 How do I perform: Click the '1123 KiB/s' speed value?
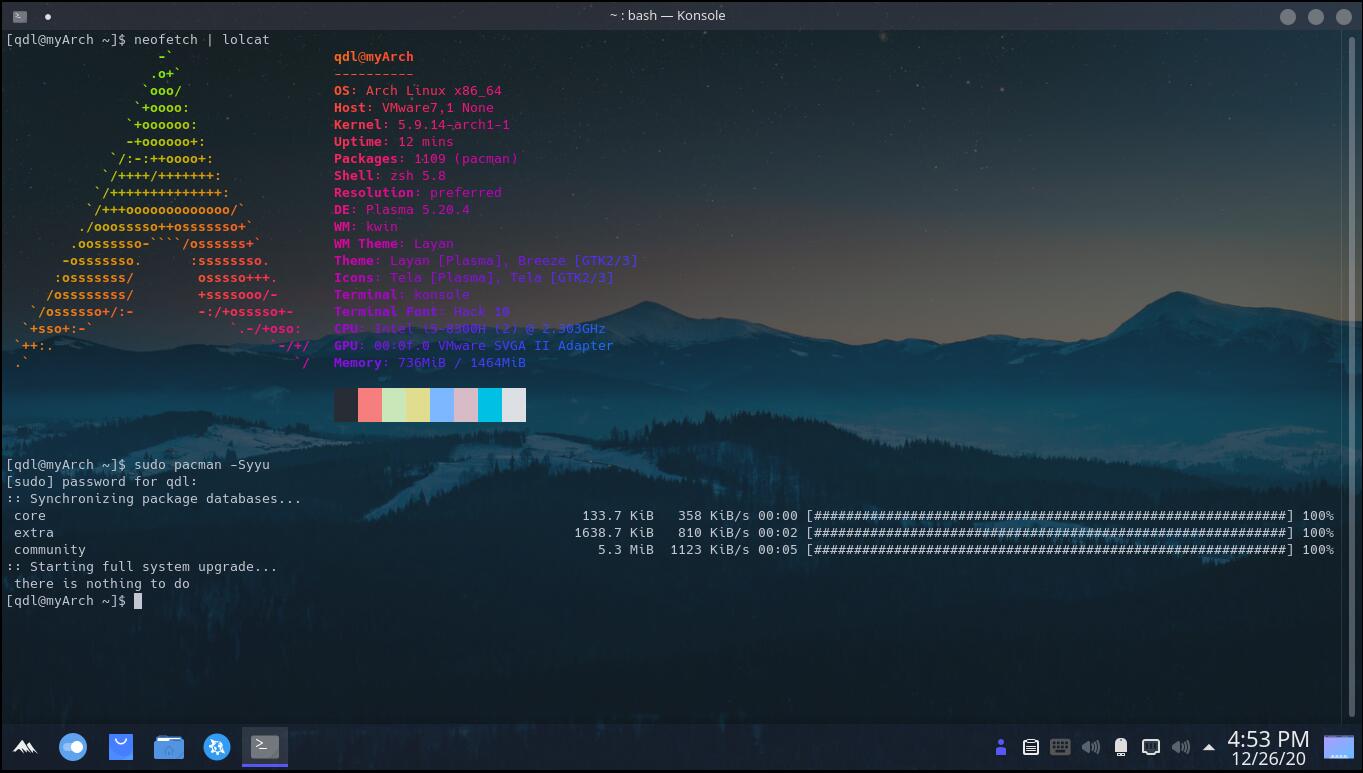(x=710, y=550)
